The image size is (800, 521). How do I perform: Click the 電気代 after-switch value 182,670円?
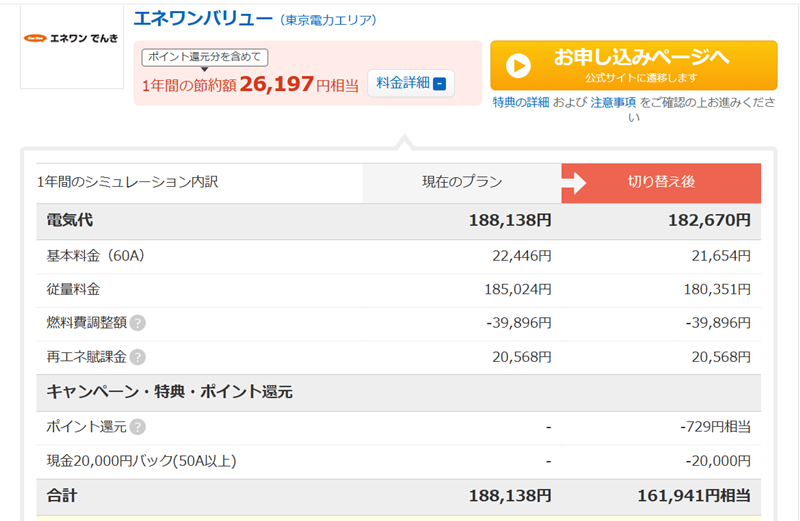point(709,220)
